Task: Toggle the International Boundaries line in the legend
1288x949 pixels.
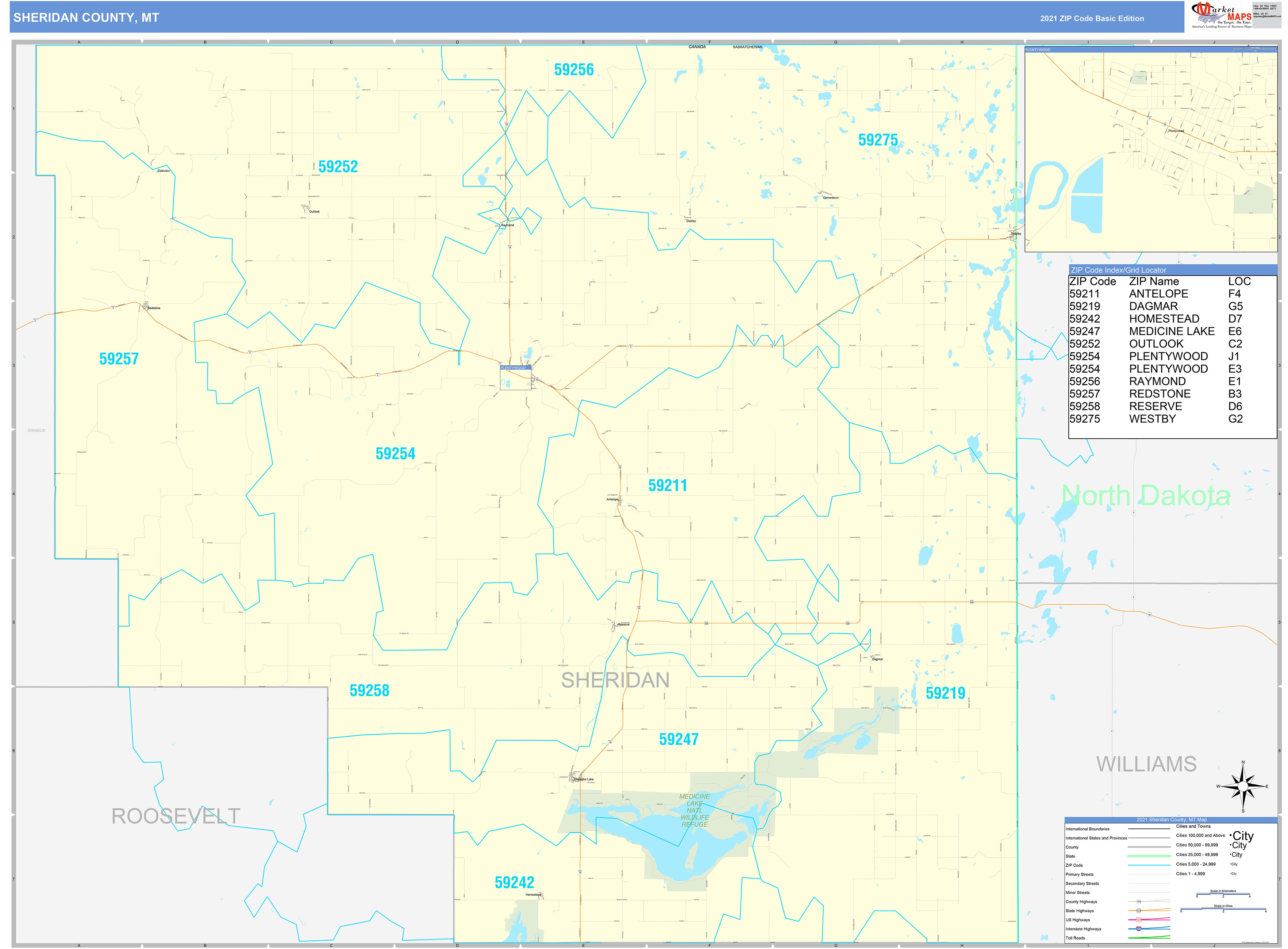Action: [1149, 829]
